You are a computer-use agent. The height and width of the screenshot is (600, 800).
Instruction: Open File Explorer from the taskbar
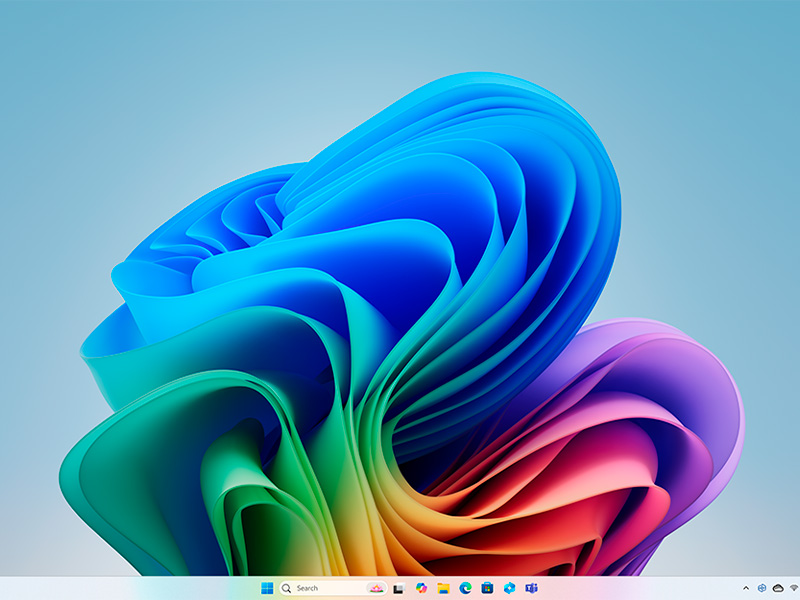coord(443,588)
